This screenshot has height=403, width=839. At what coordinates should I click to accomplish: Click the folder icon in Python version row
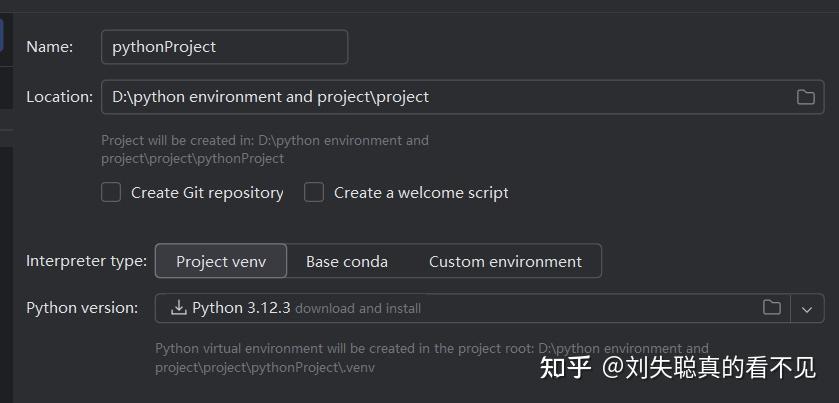[x=772, y=308]
